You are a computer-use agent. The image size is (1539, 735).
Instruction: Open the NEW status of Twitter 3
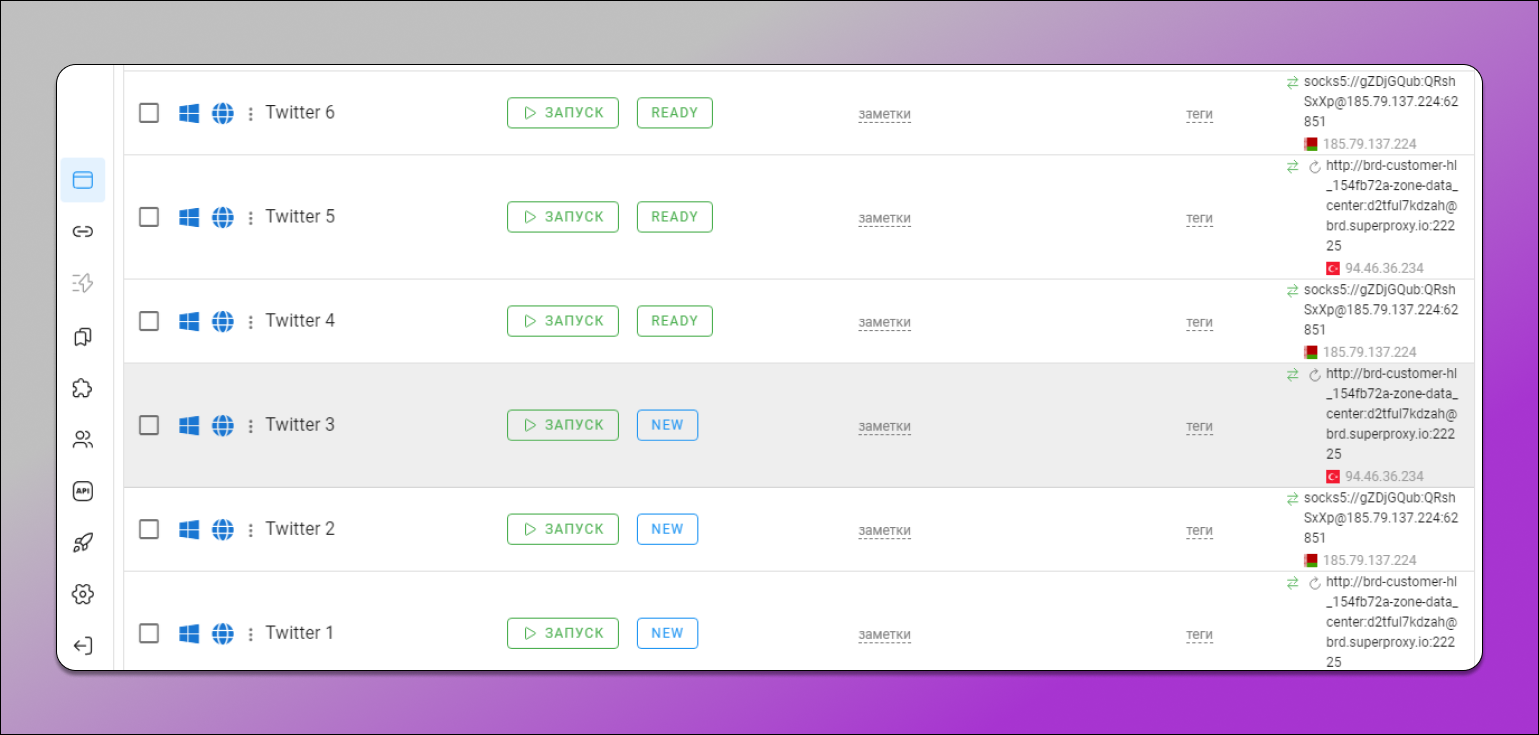667,425
